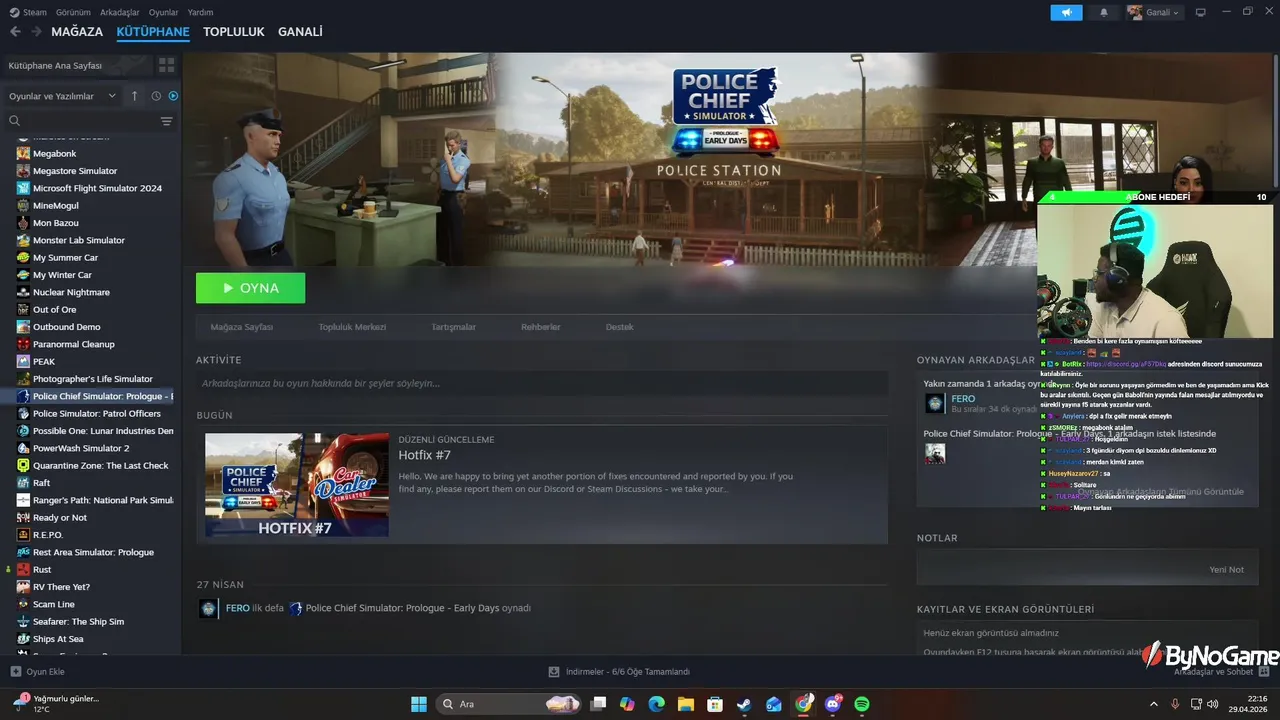Toggle the ready-to-play filter icon
This screenshot has width=1280, height=720.
click(173, 96)
